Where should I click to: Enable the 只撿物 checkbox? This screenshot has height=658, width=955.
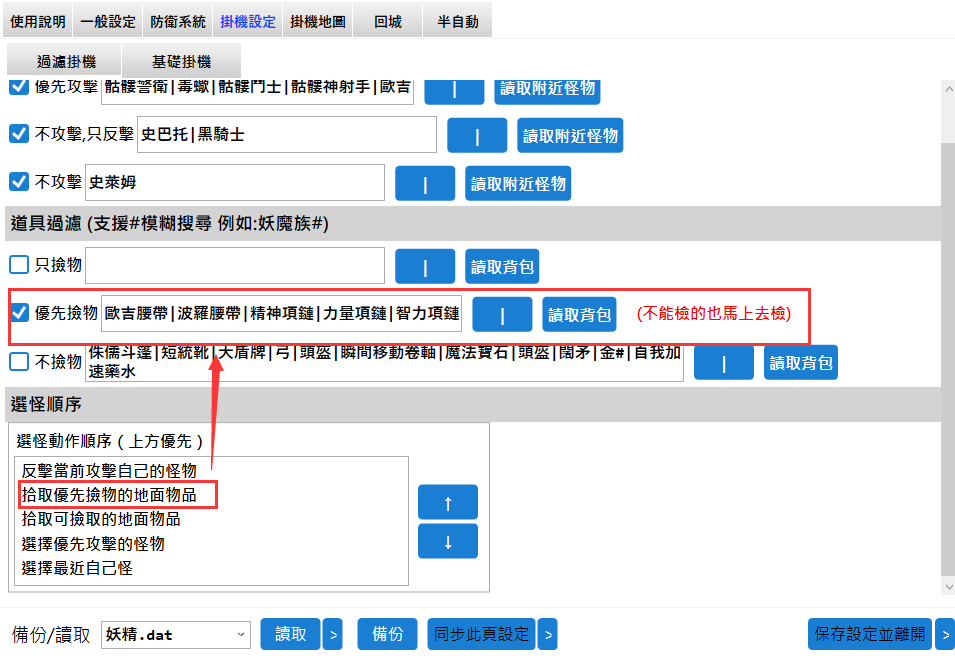[x=19, y=266]
